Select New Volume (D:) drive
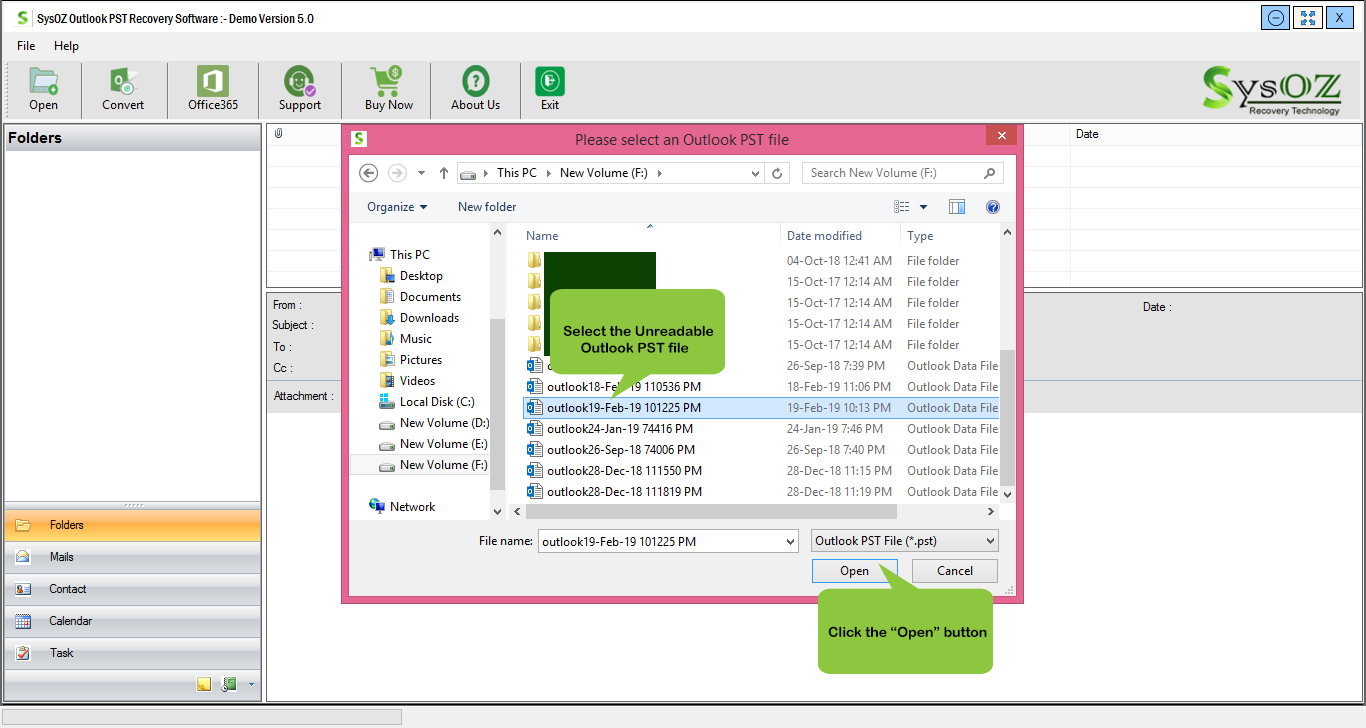 (x=434, y=423)
